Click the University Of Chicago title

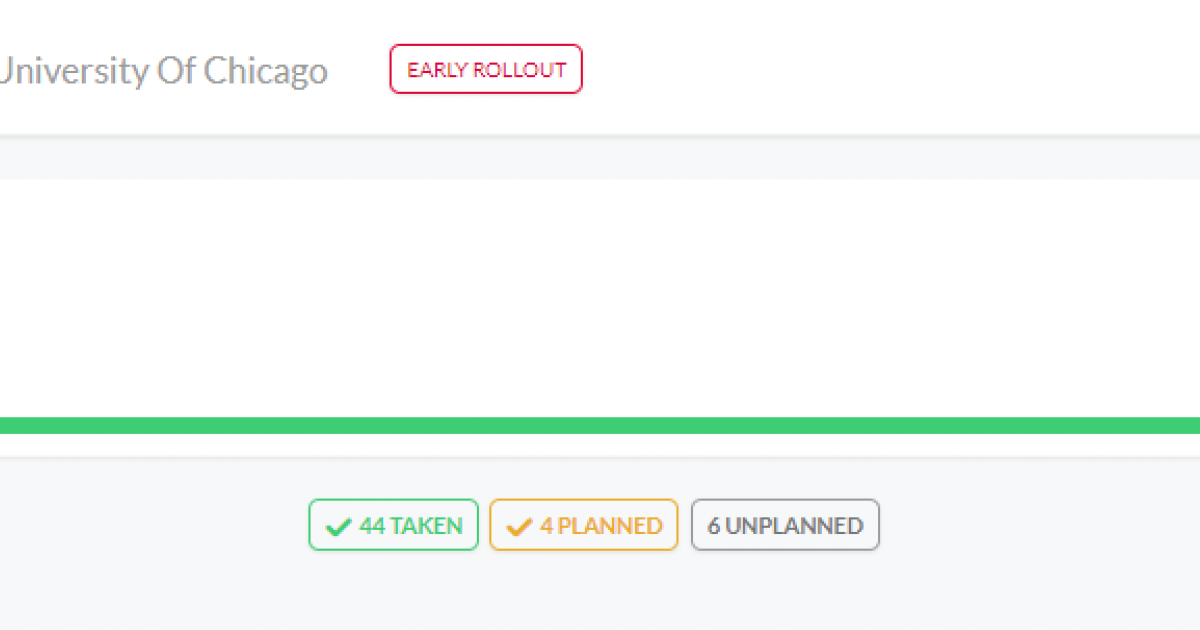pyautogui.click(x=163, y=71)
